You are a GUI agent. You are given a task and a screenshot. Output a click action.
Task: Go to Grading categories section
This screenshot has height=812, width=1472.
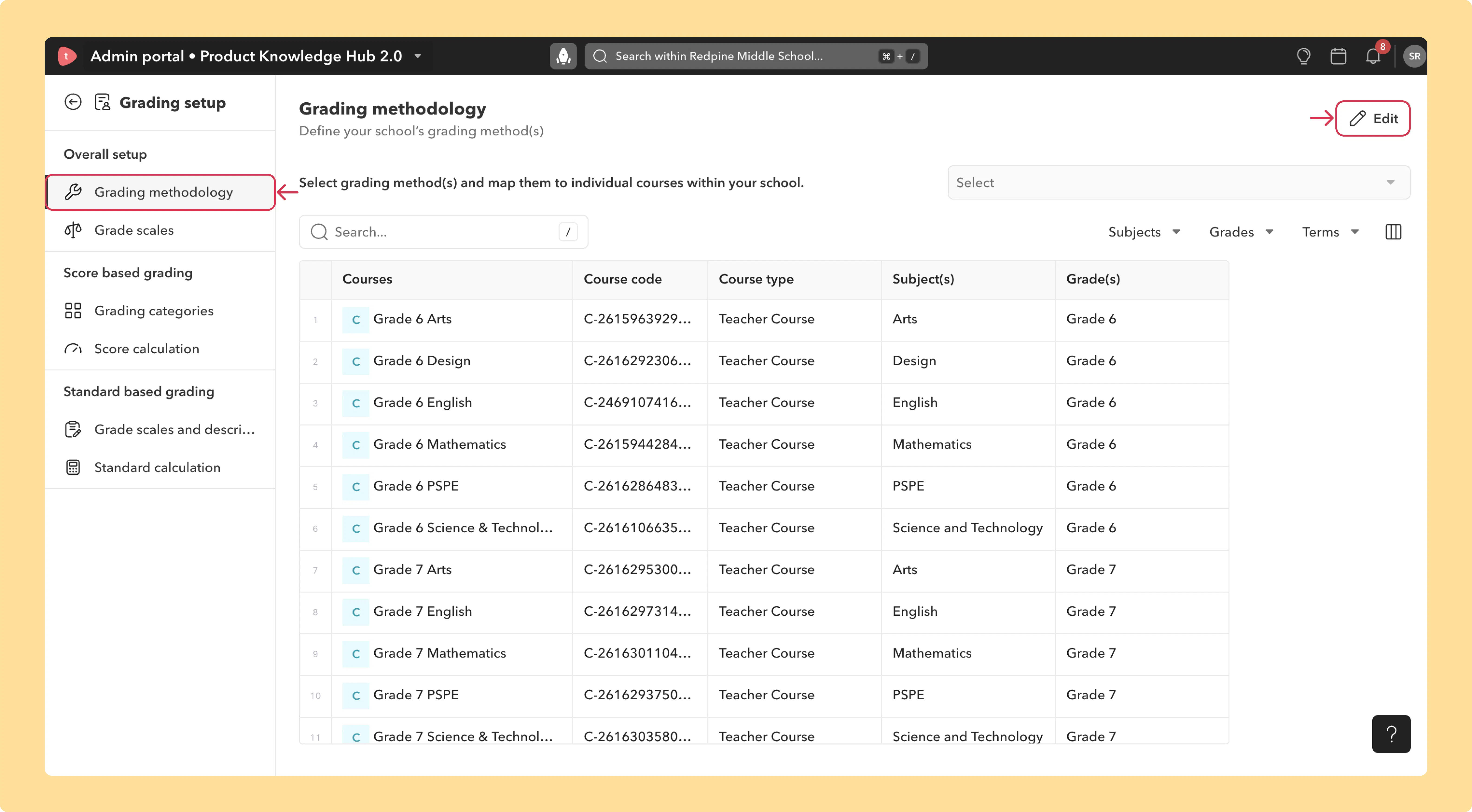(x=161, y=311)
